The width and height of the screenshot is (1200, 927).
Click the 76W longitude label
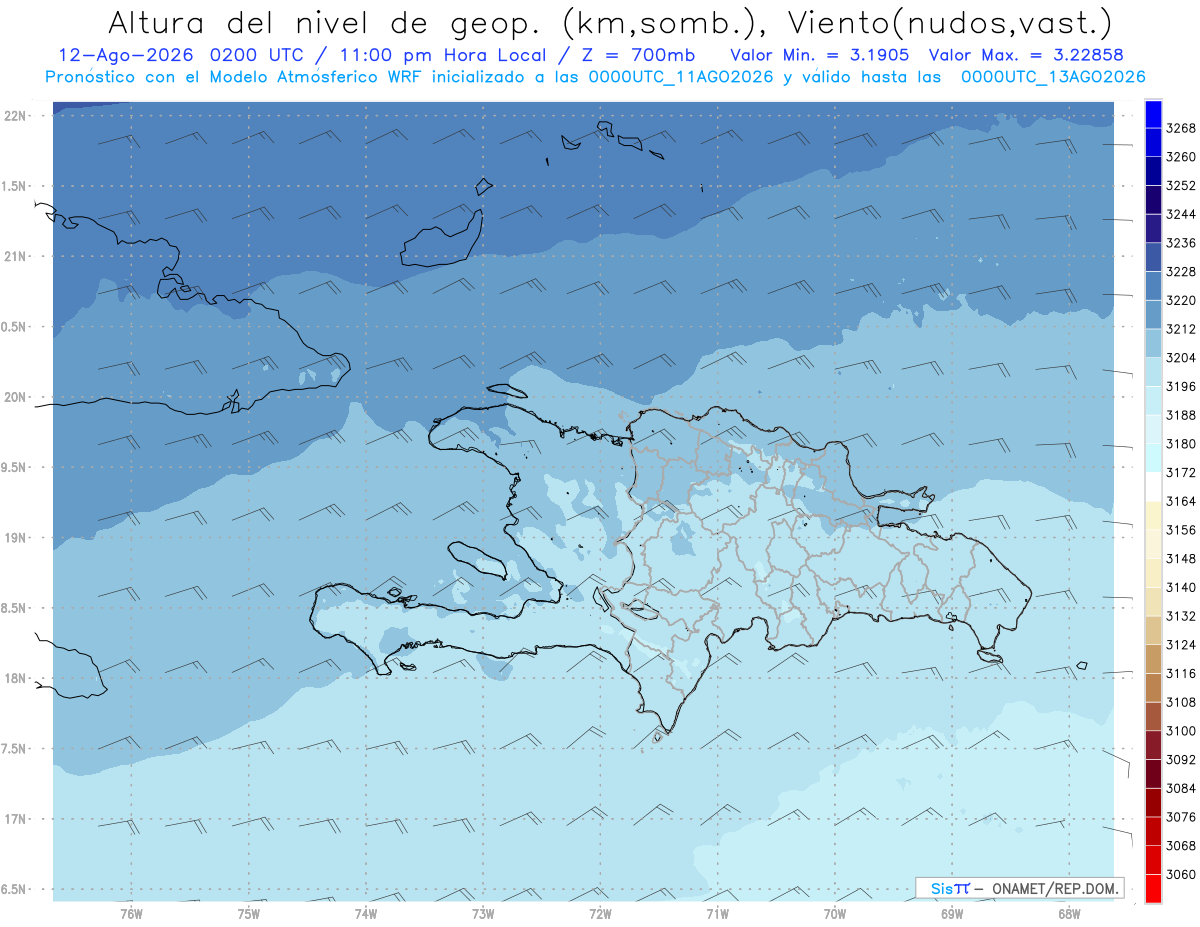click(131, 913)
